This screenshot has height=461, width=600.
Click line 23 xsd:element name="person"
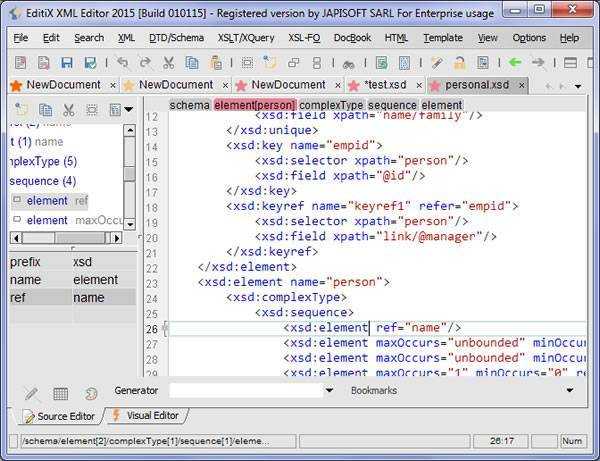coord(294,282)
